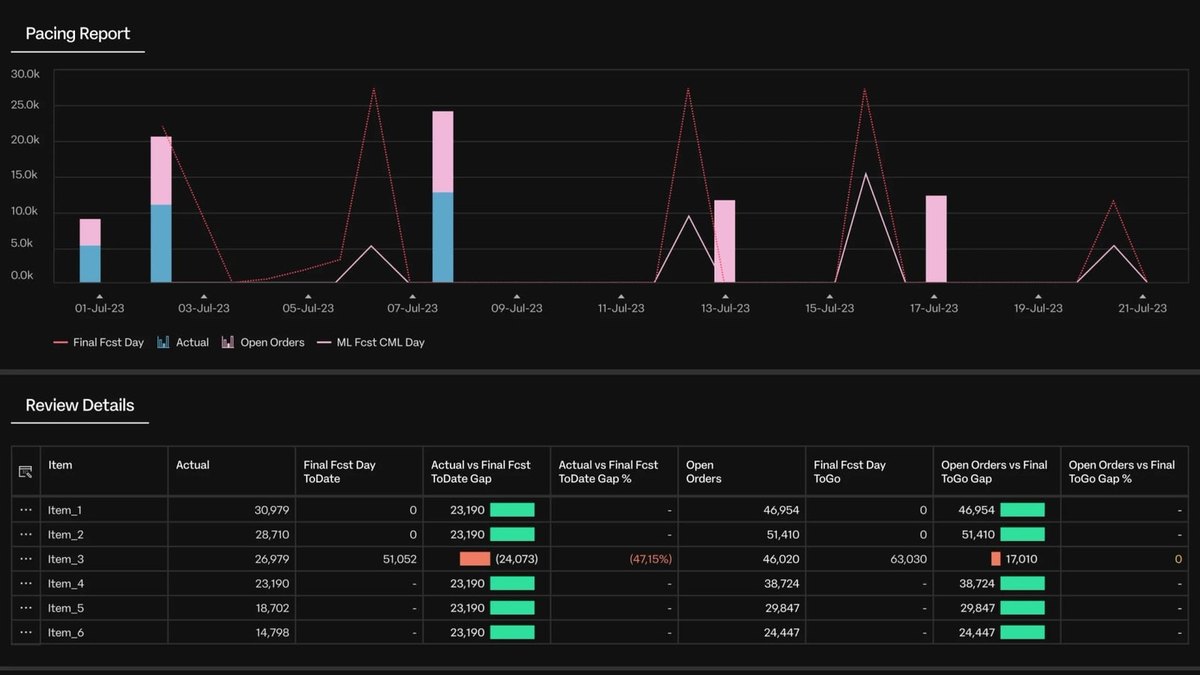The image size is (1200, 675).
Task: Open the three-dot menu for Item_3
Action: click(26, 559)
